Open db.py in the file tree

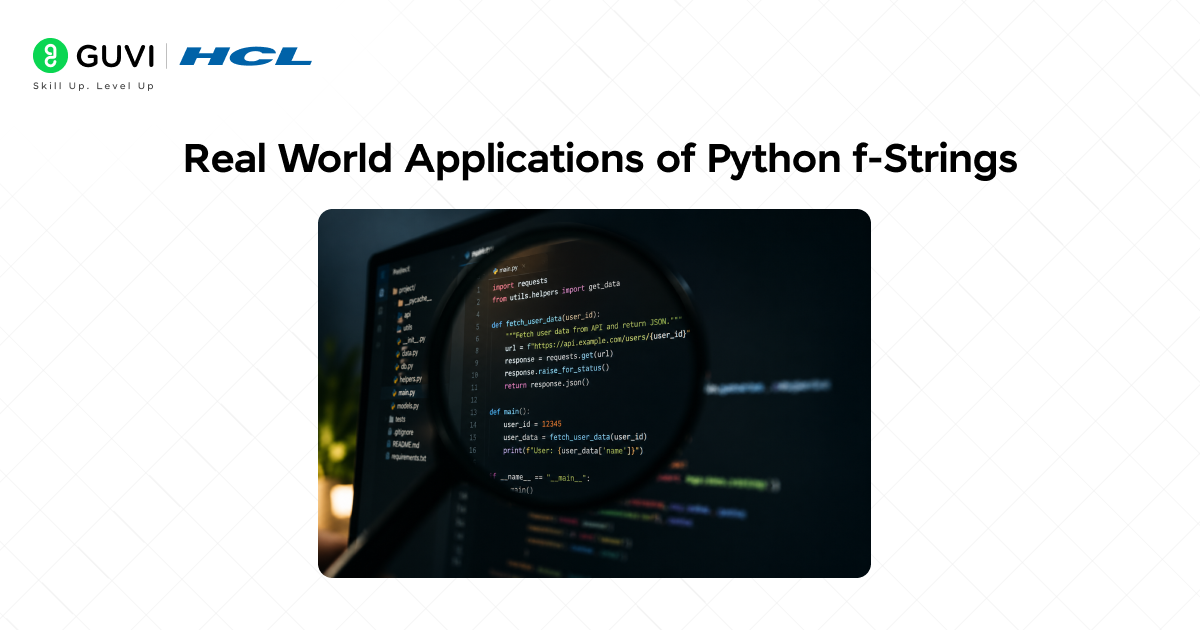(405, 366)
